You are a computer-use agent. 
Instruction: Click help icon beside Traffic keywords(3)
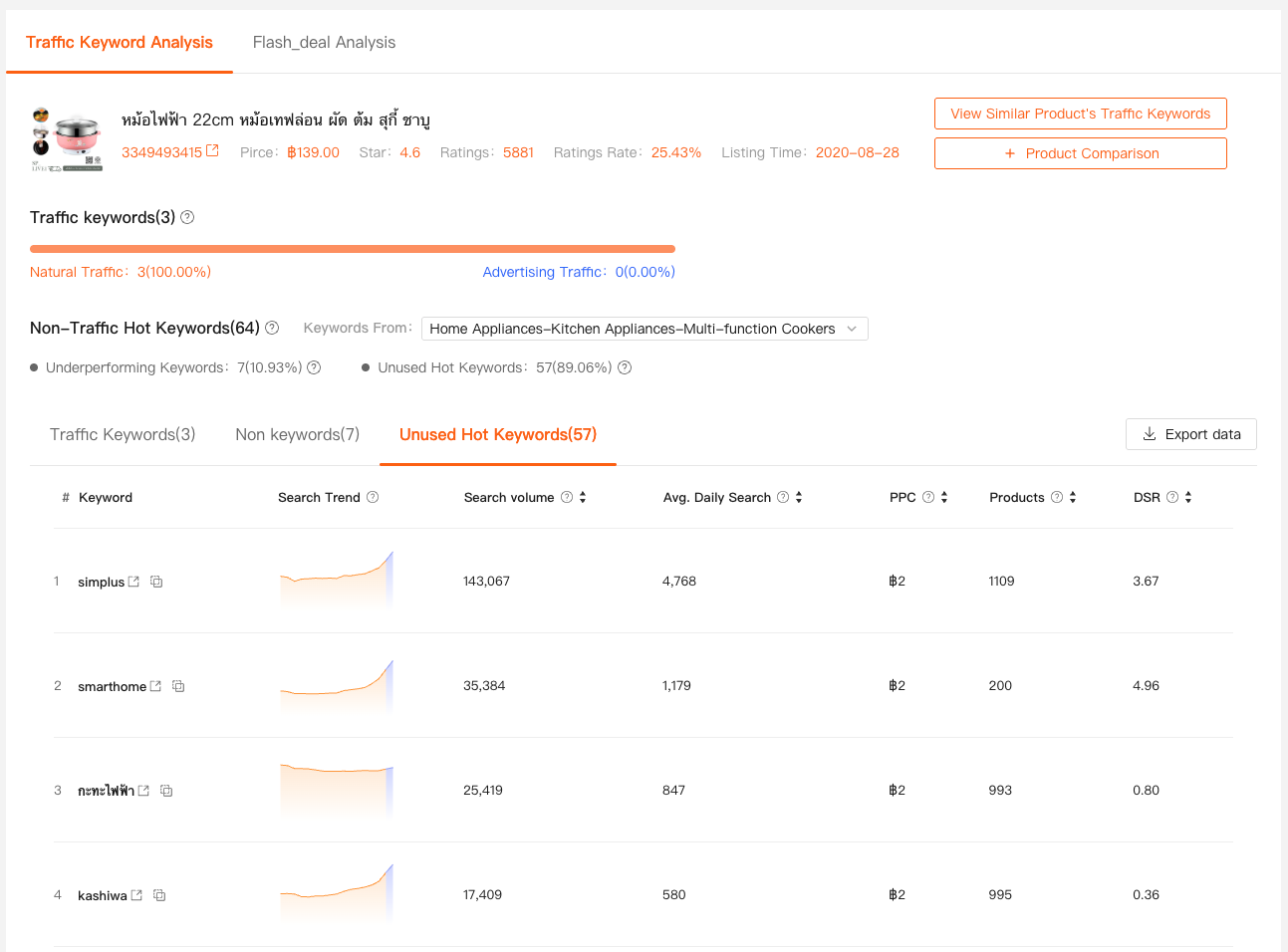[x=187, y=217]
